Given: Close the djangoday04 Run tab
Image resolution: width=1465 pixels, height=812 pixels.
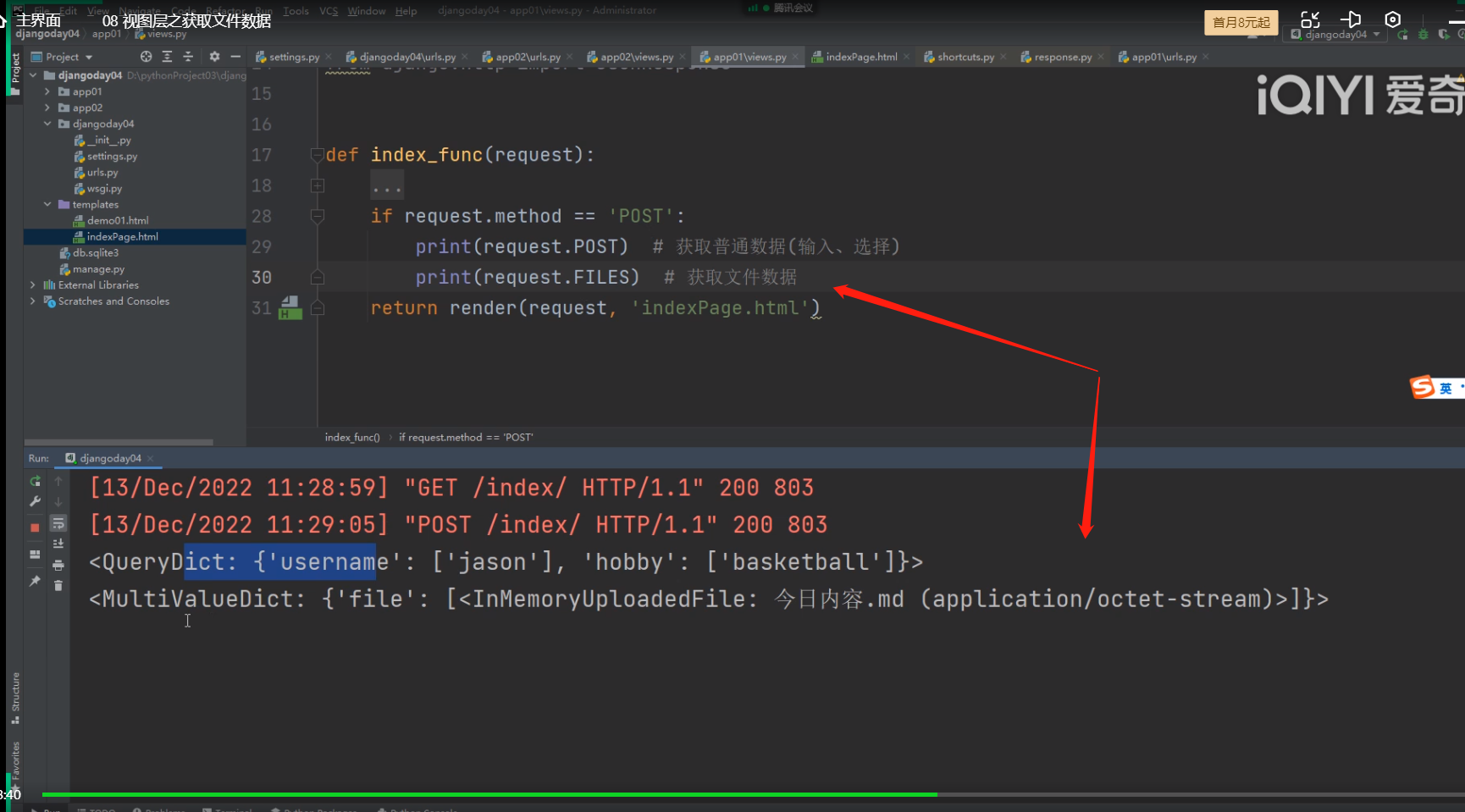Looking at the screenshot, I should [x=150, y=458].
